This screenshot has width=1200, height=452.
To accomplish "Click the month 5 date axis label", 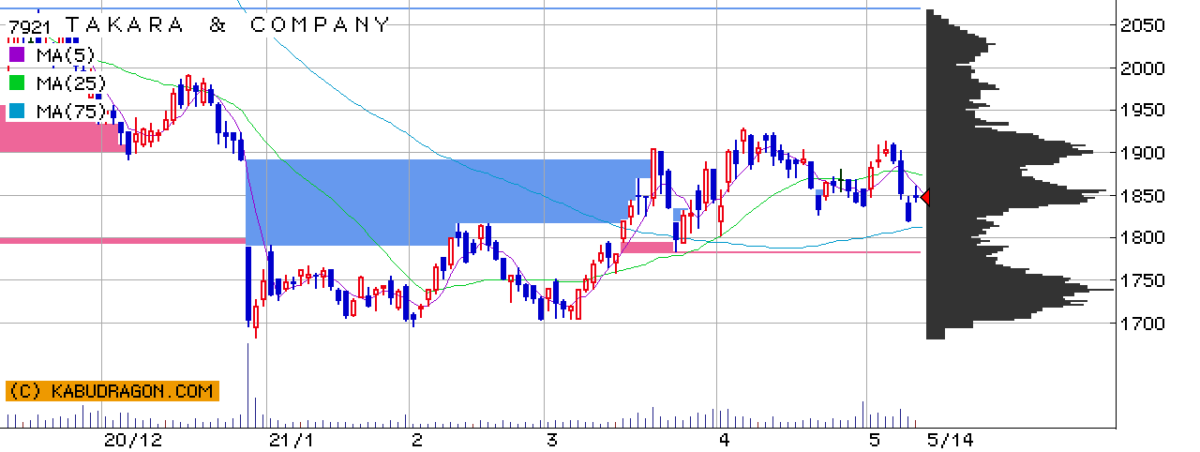I will [x=875, y=440].
